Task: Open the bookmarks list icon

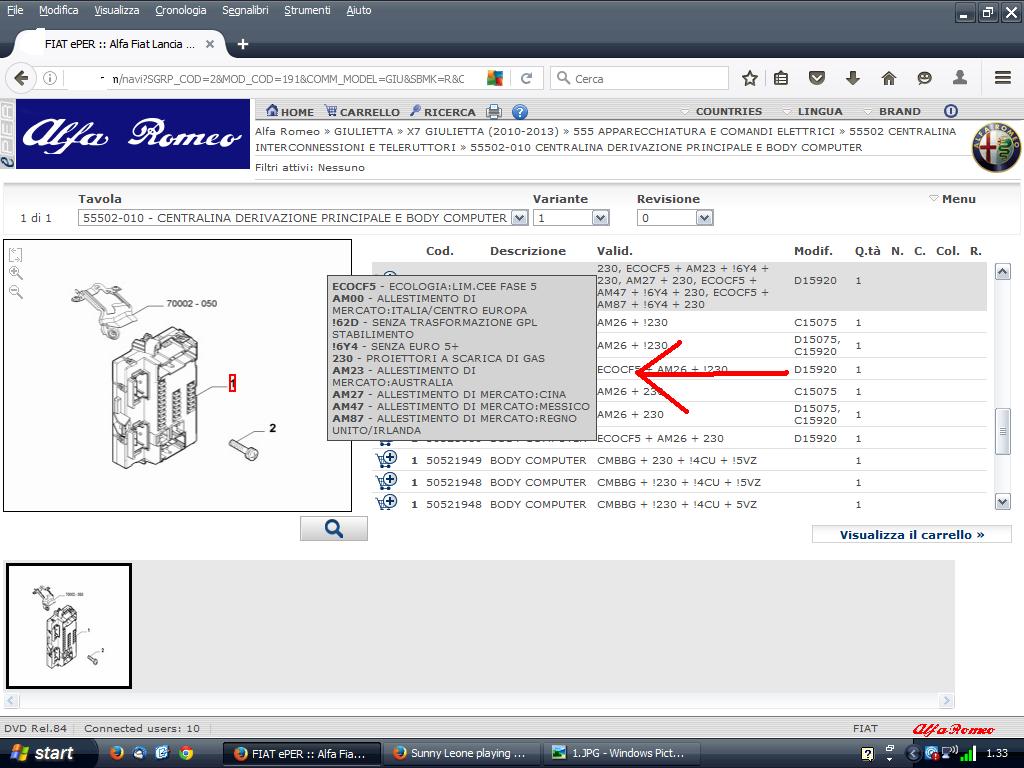Action: coord(780,78)
